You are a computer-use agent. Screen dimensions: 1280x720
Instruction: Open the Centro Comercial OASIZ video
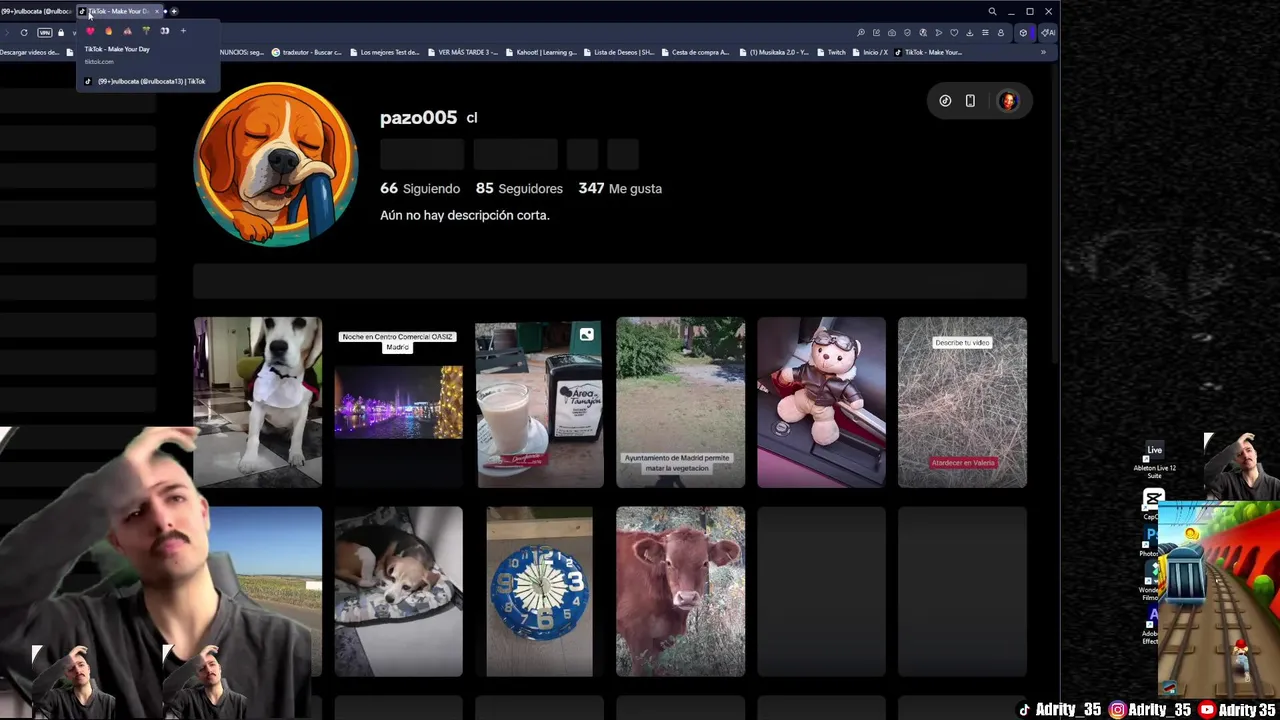[x=398, y=402]
